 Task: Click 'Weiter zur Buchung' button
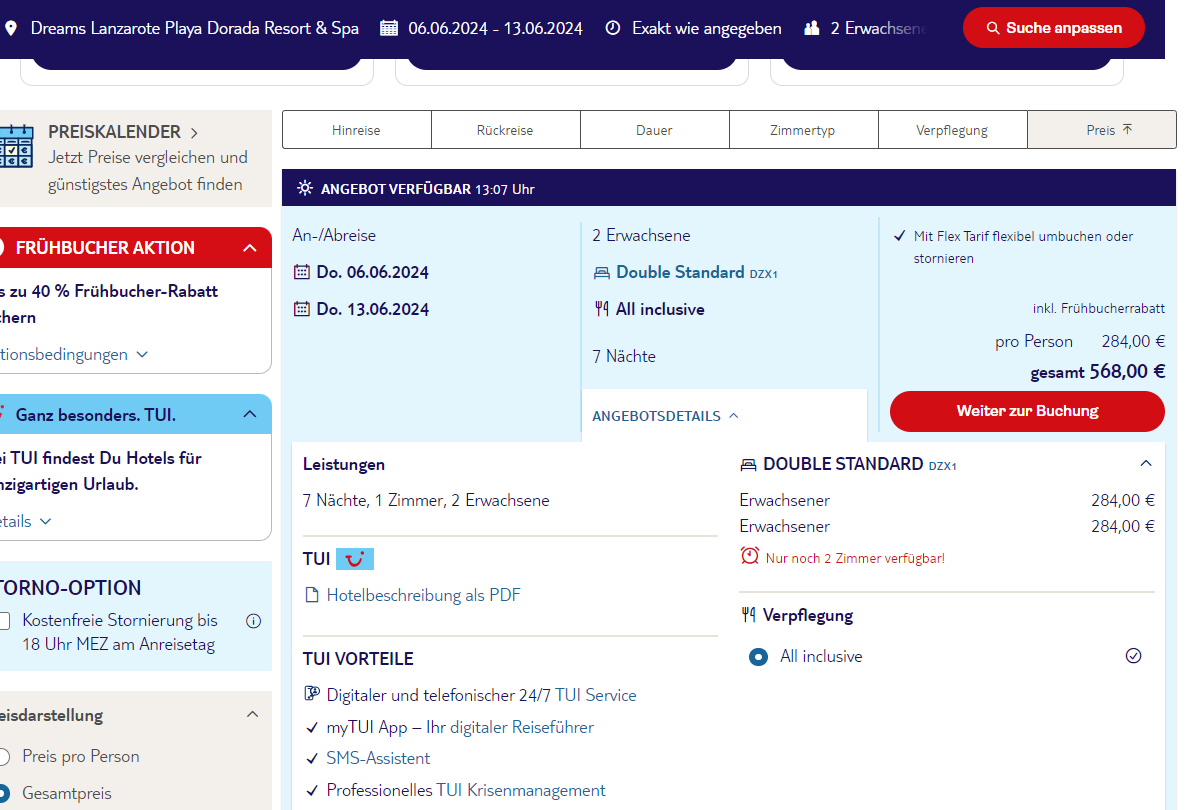pos(1027,411)
